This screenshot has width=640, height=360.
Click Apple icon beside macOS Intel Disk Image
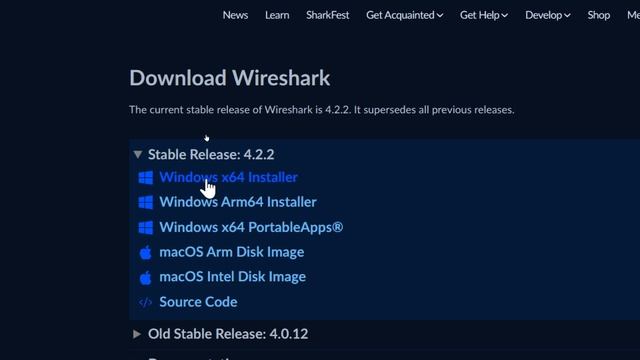coord(145,278)
